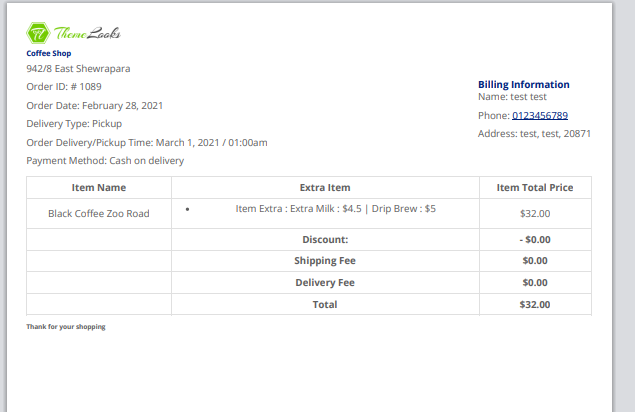Click the Thank for your shopping footer note
The height and width of the screenshot is (412, 635).
[x=66, y=327]
